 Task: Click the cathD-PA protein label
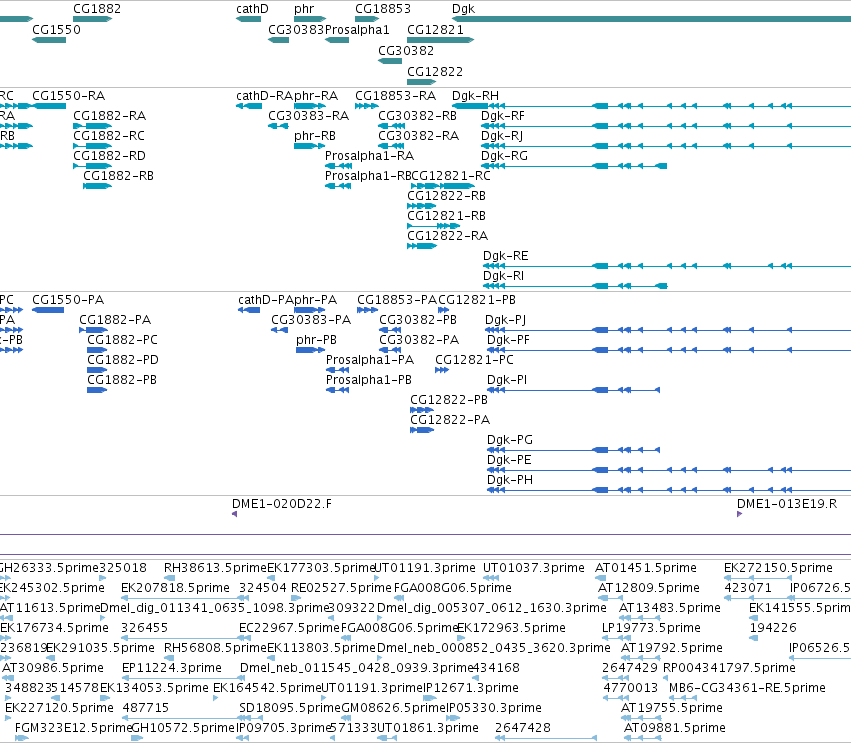pyautogui.click(x=265, y=300)
